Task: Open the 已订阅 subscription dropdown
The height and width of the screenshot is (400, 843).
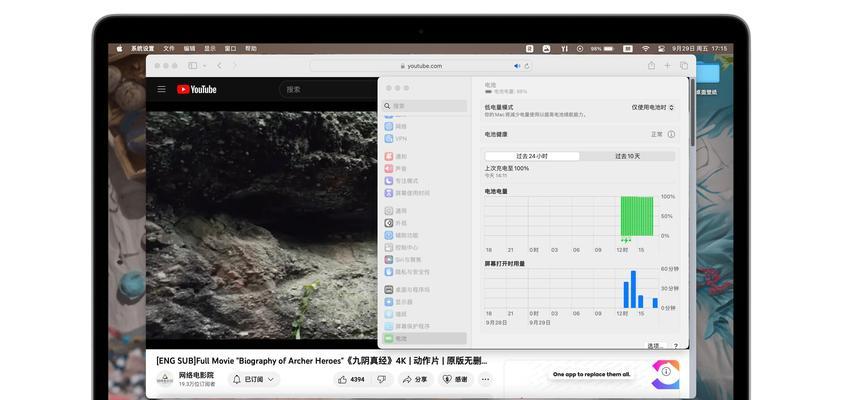Action: pos(253,379)
